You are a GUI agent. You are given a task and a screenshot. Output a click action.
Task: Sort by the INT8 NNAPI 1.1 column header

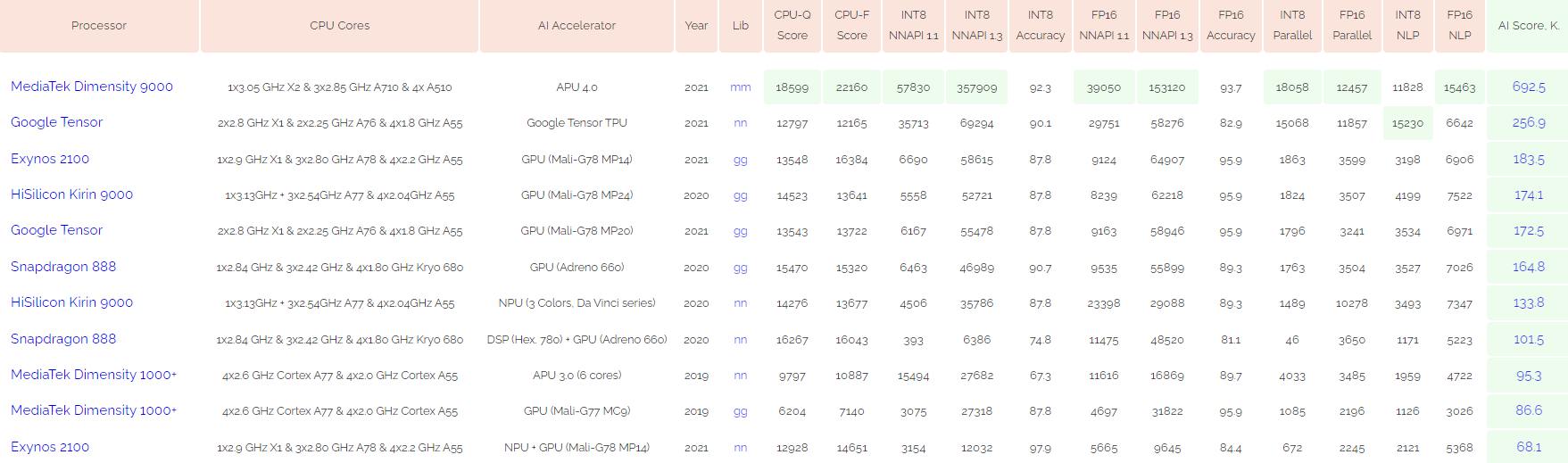(x=914, y=26)
